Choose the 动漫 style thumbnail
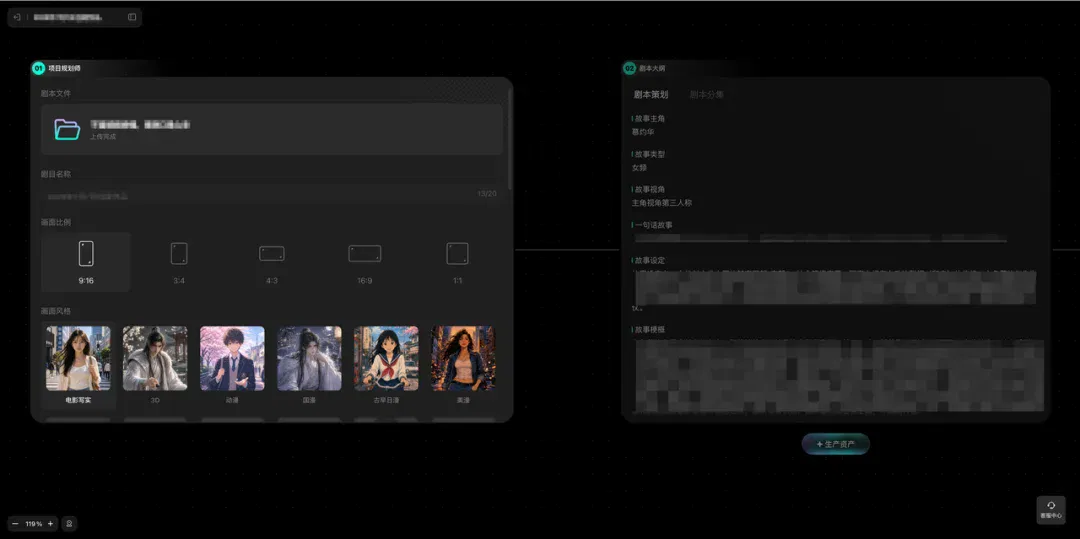The height and width of the screenshot is (539, 1080). click(x=232, y=359)
